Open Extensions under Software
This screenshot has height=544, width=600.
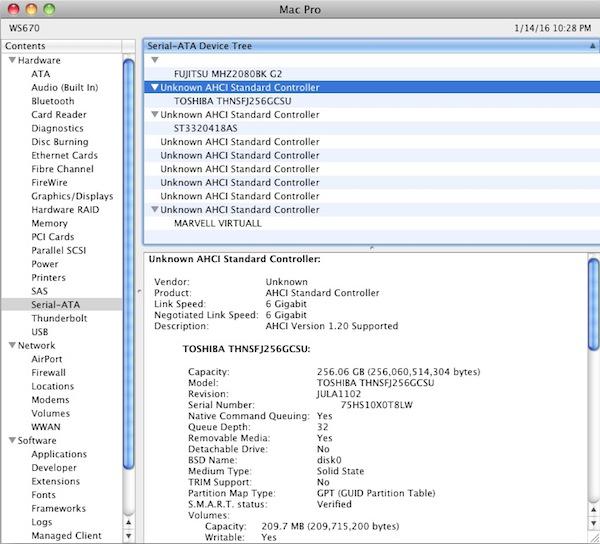[x=56, y=481]
